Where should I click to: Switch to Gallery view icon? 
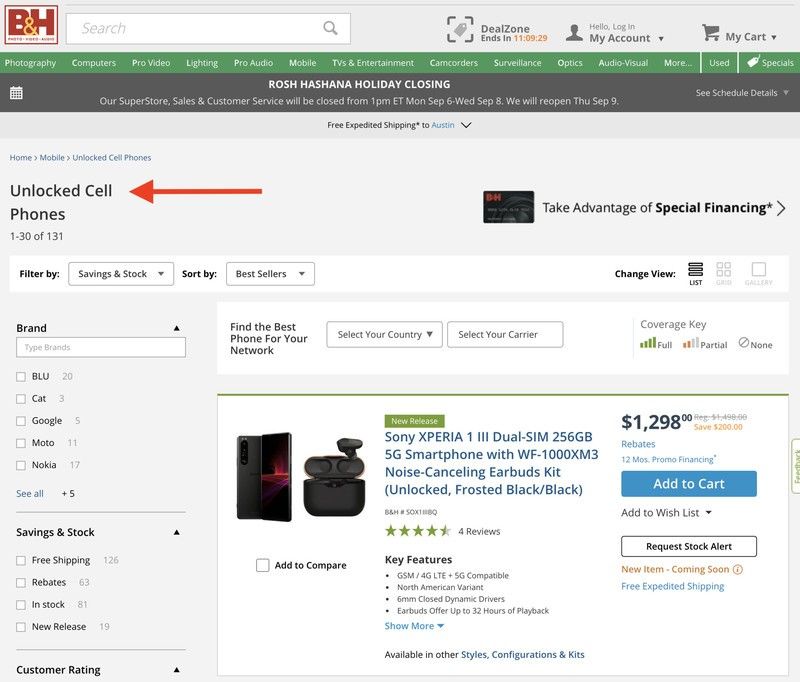pos(758,270)
